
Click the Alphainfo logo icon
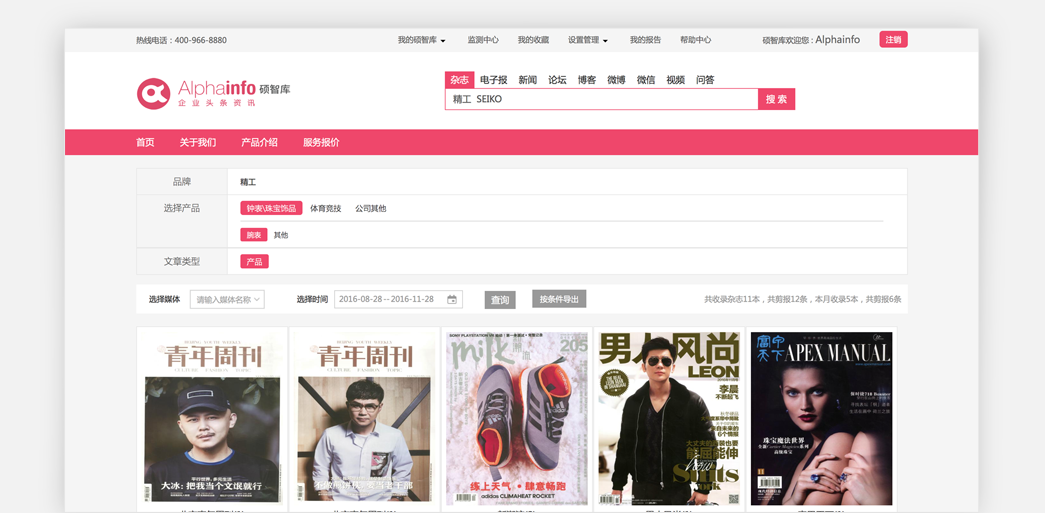coord(153,93)
